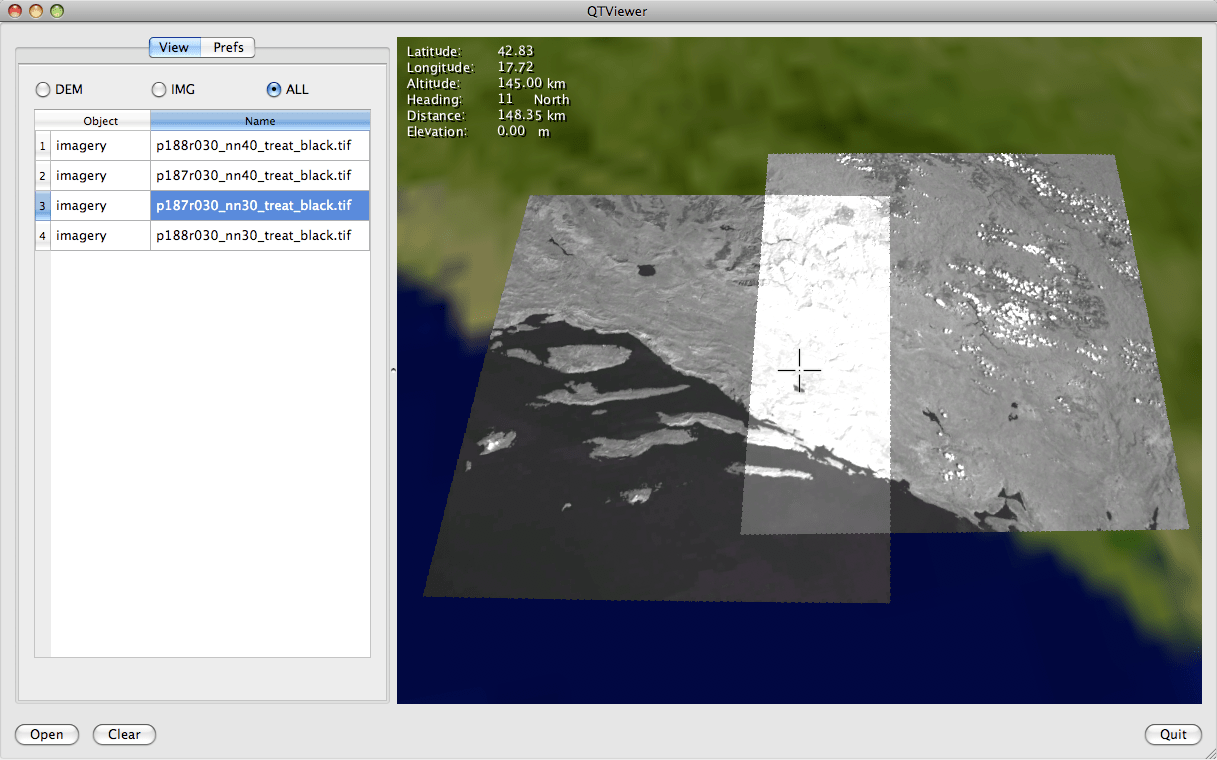Minimize the window with the yellow button
This screenshot has height=760, width=1217.
[36, 11]
